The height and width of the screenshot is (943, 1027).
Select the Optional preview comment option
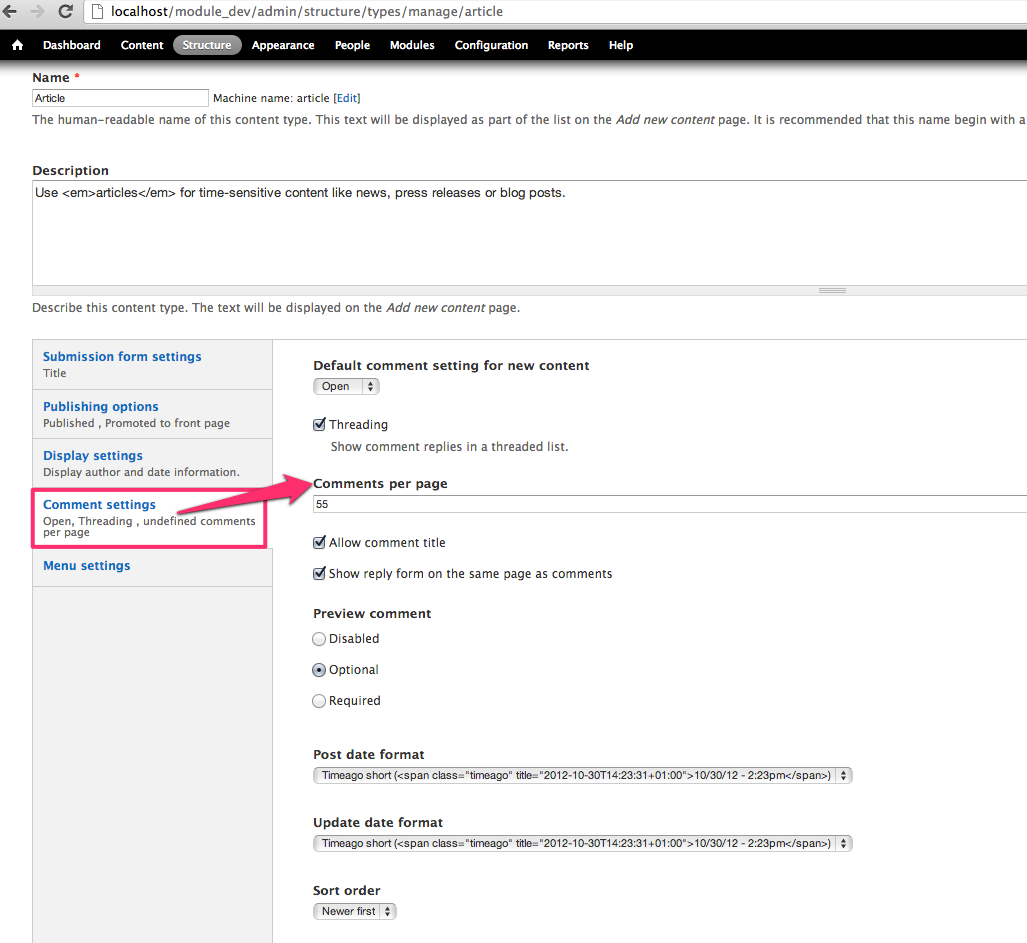coord(319,670)
